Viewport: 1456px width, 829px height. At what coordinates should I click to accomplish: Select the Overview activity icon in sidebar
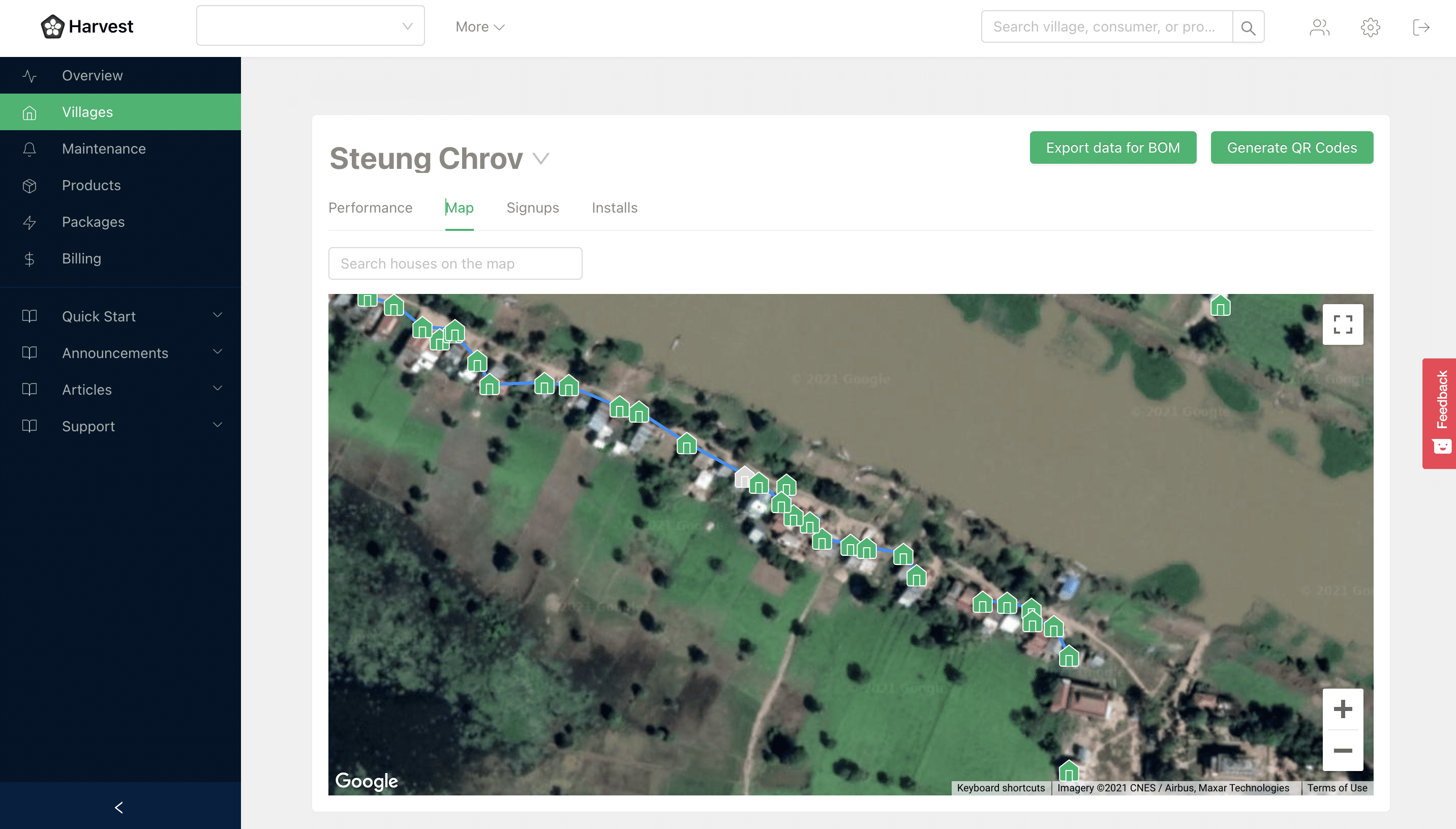[x=29, y=75]
